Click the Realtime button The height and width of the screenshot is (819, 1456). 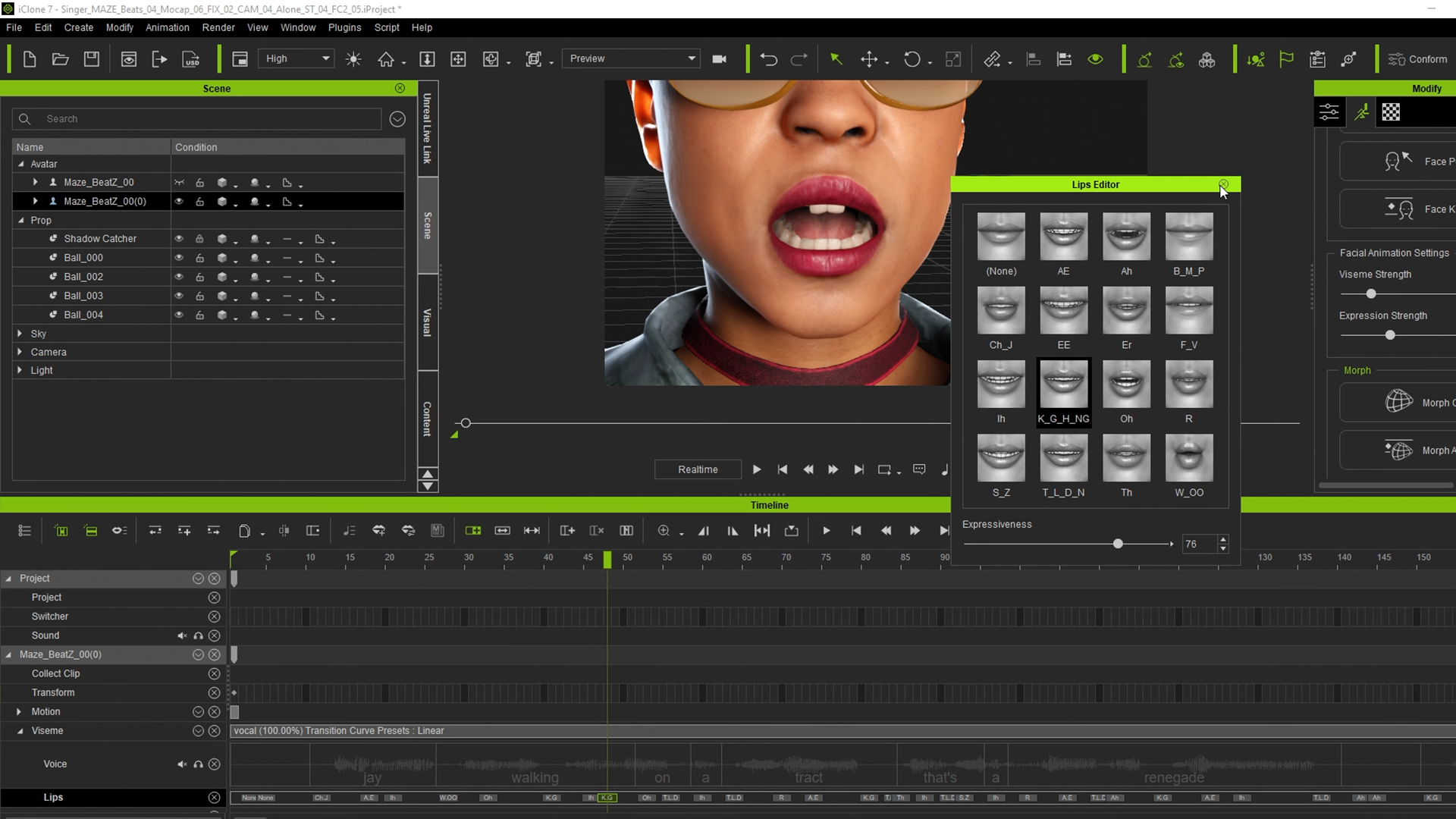[x=698, y=469]
